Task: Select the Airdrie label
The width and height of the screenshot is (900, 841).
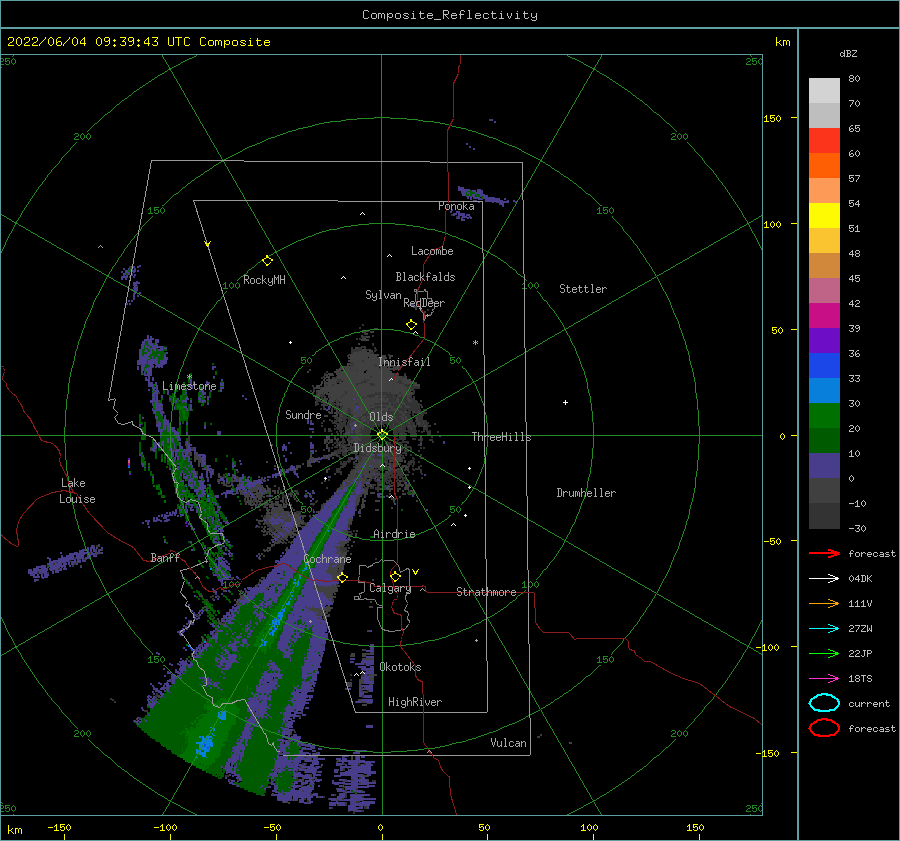Action: click(x=394, y=534)
